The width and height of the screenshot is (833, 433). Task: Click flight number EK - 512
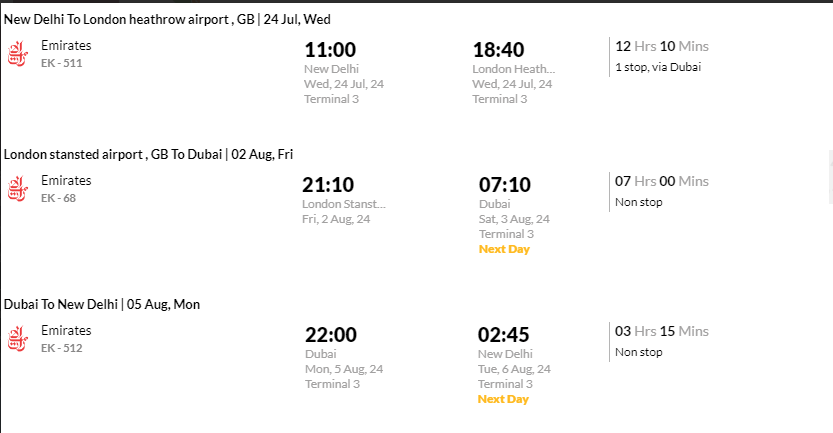(62, 348)
